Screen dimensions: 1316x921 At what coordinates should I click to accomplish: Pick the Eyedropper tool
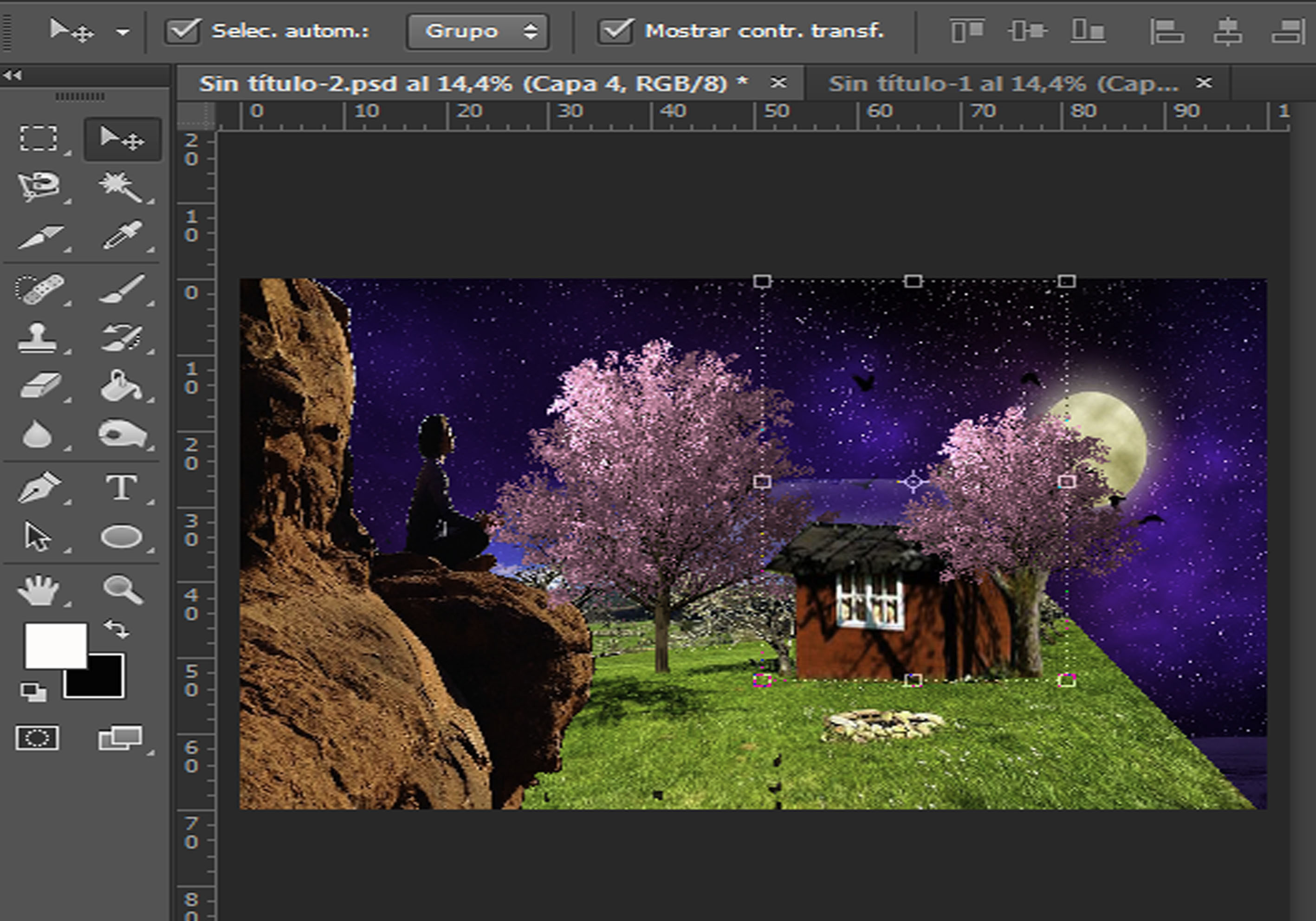pyautogui.click(x=122, y=235)
